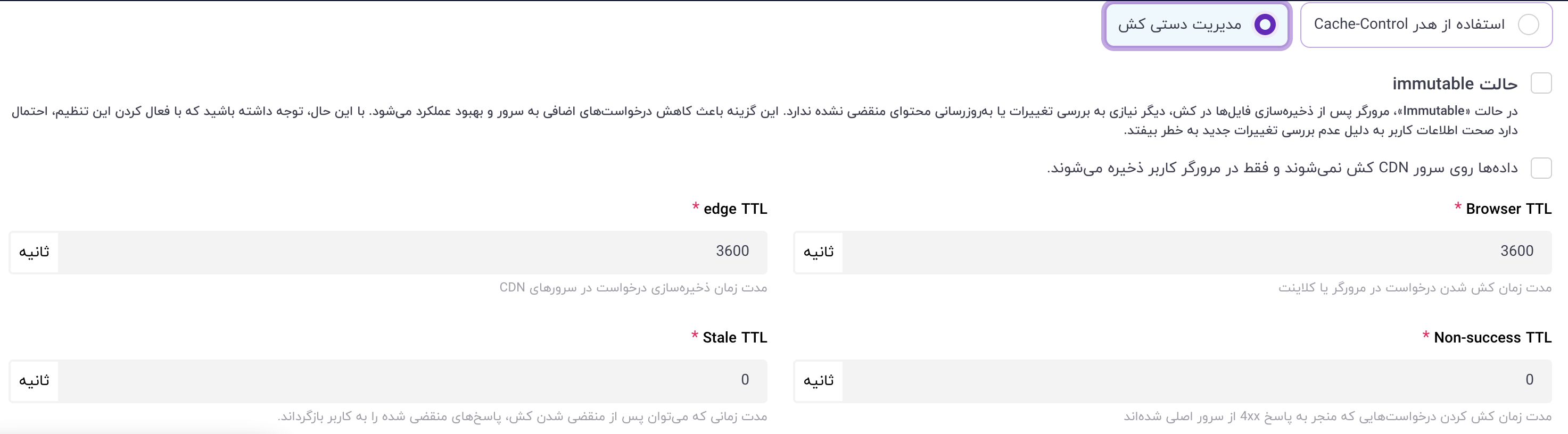Select the manual cache management radio option
This screenshot has height=434, width=1568.
click(x=1264, y=25)
